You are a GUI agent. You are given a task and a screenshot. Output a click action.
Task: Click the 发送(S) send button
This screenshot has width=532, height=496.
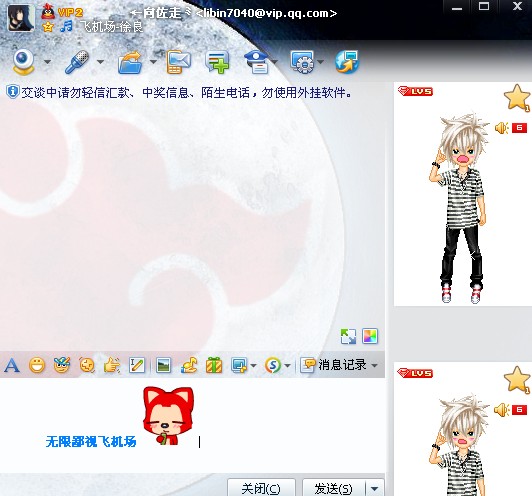(x=334, y=489)
